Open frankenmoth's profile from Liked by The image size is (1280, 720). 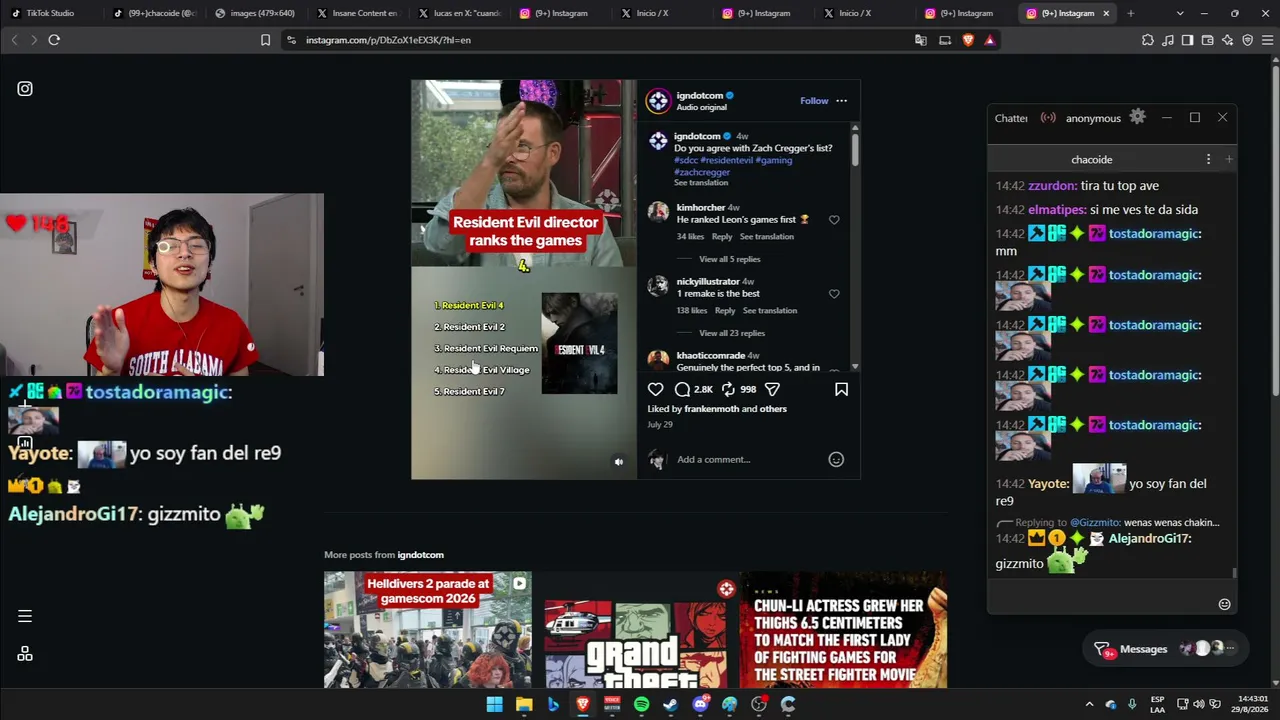click(x=714, y=409)
